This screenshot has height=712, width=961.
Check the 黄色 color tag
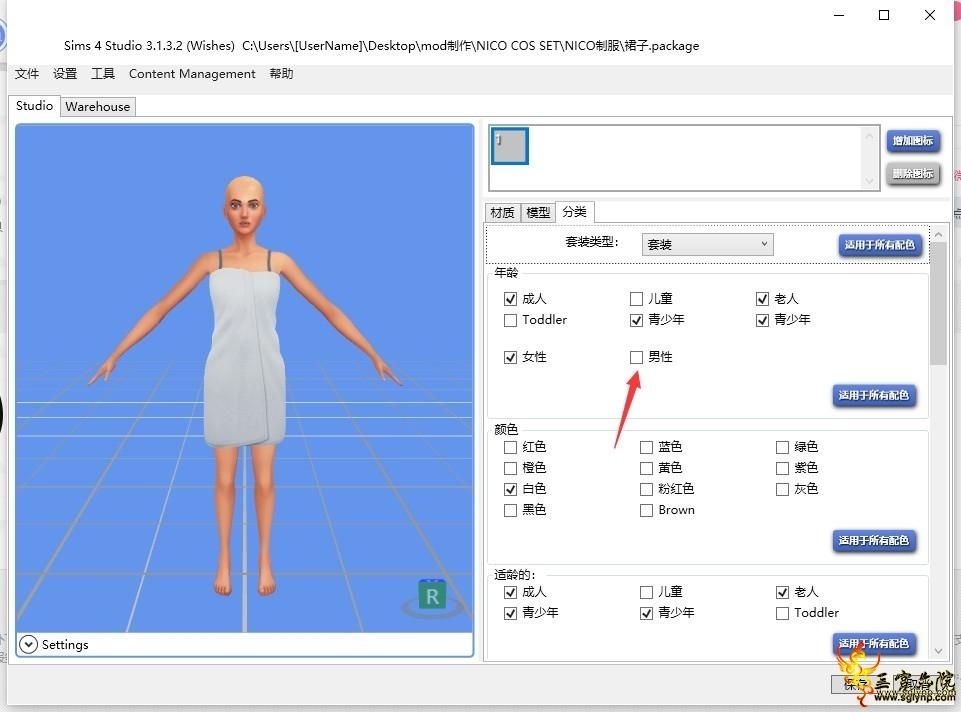646,468
